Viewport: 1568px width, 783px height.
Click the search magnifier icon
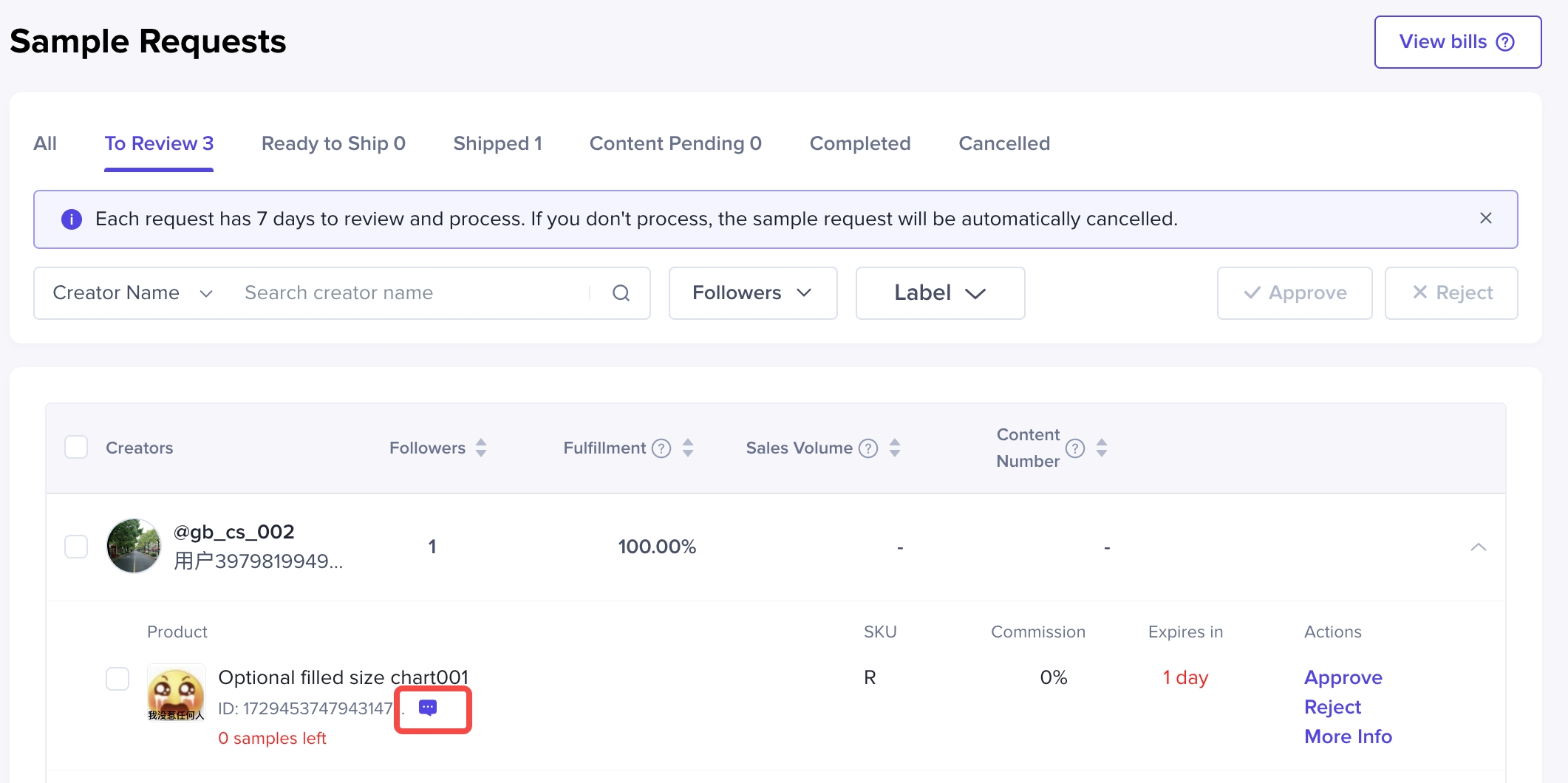tap(621, 293)
